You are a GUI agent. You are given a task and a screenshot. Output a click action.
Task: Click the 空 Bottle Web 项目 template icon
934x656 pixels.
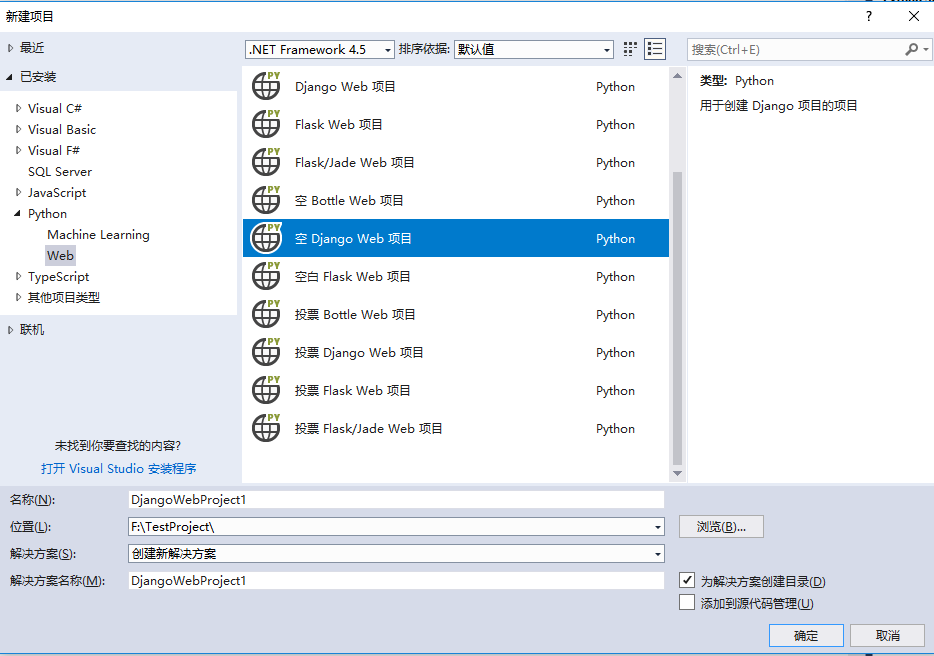tap(266, 200)
